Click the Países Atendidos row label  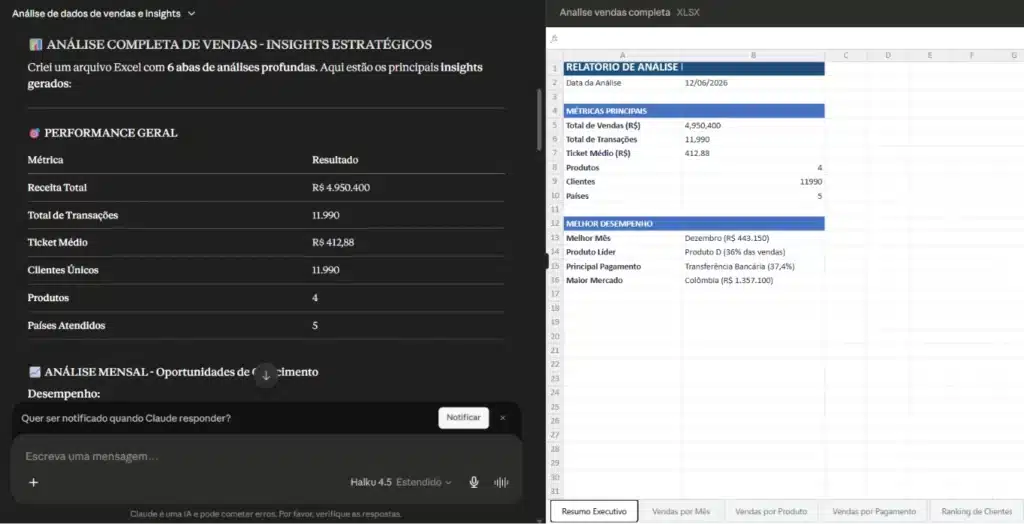tap(66, 325)
